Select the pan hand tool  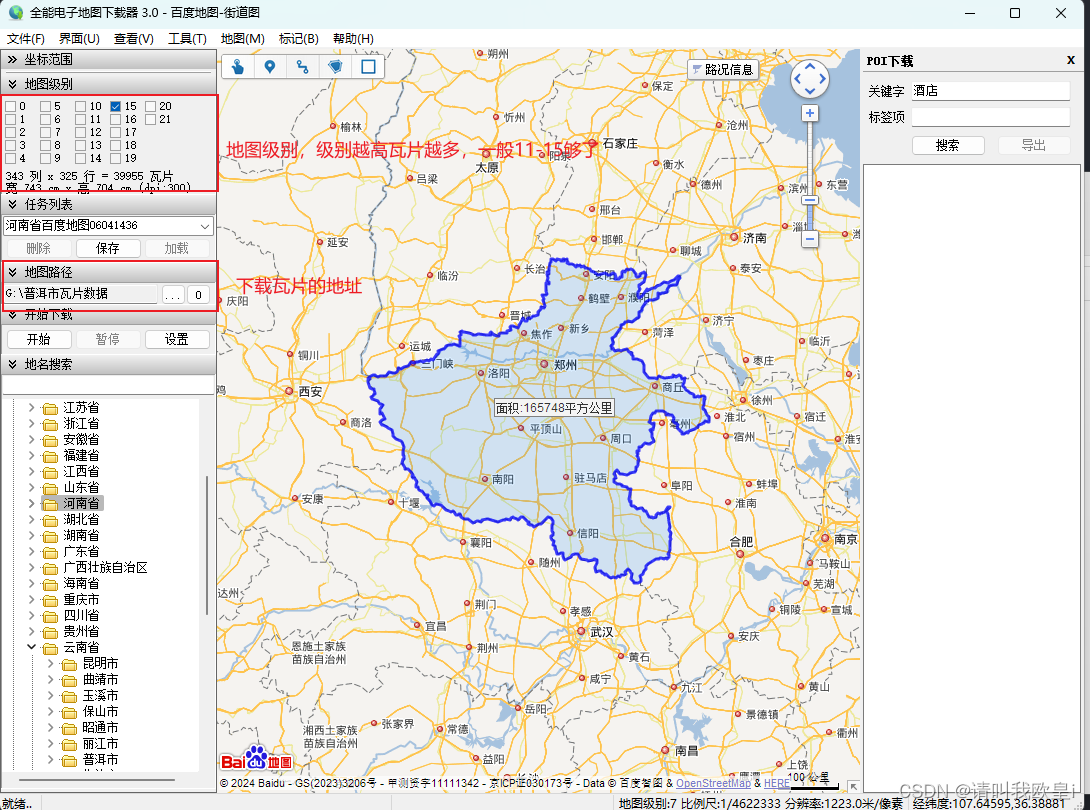coord(238,67)
